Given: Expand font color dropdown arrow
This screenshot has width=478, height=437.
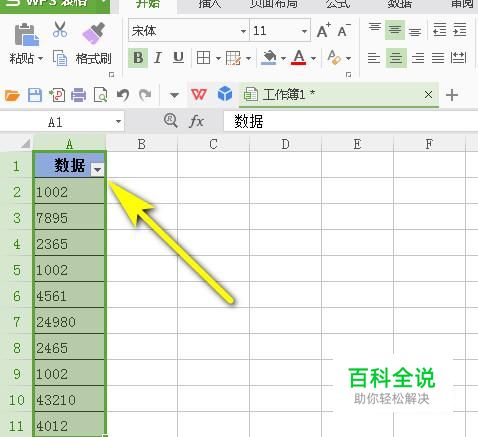Looking at the screenshot, I should point(313,59).
